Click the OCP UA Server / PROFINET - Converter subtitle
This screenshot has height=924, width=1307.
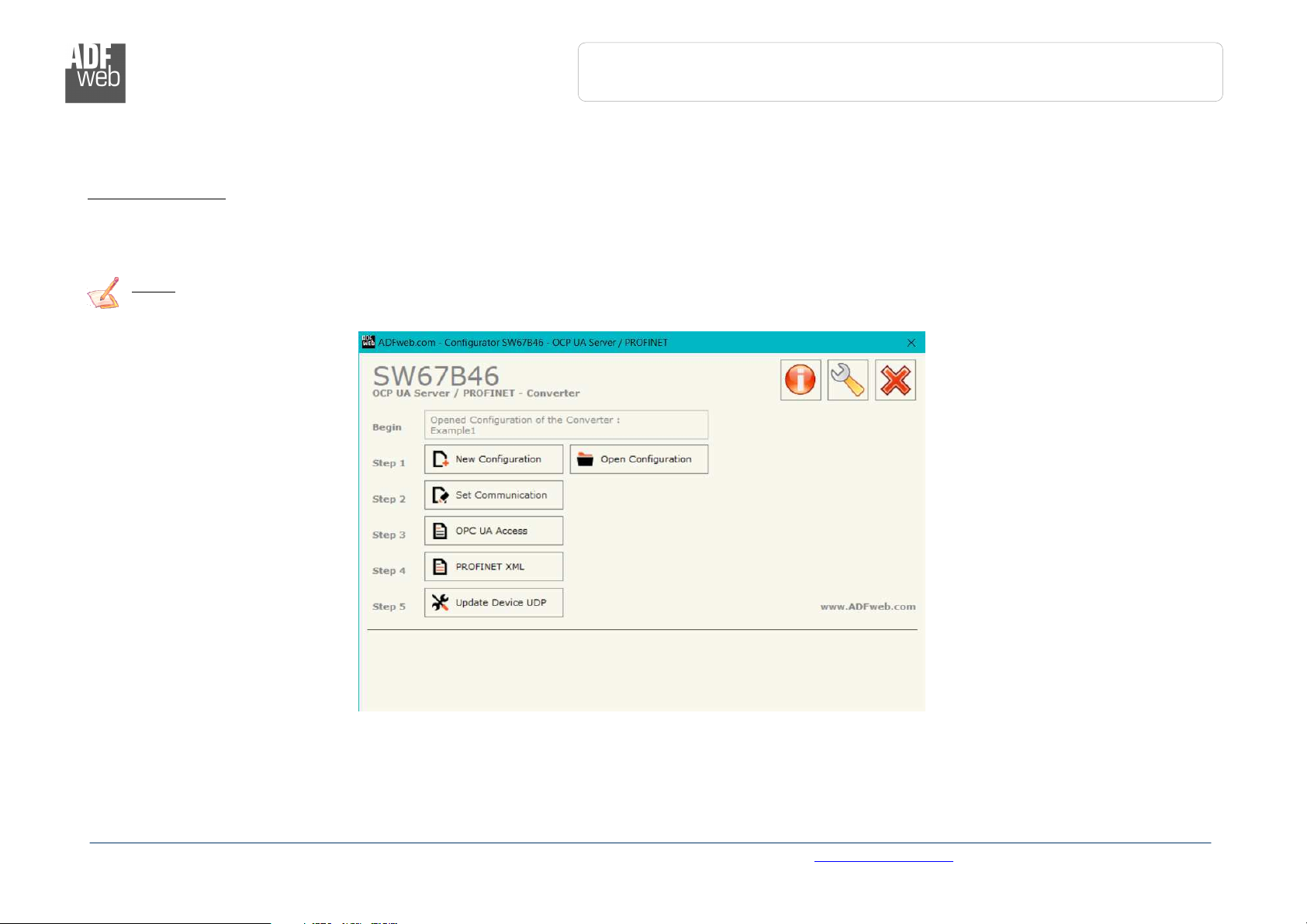[x=476, y=393]
